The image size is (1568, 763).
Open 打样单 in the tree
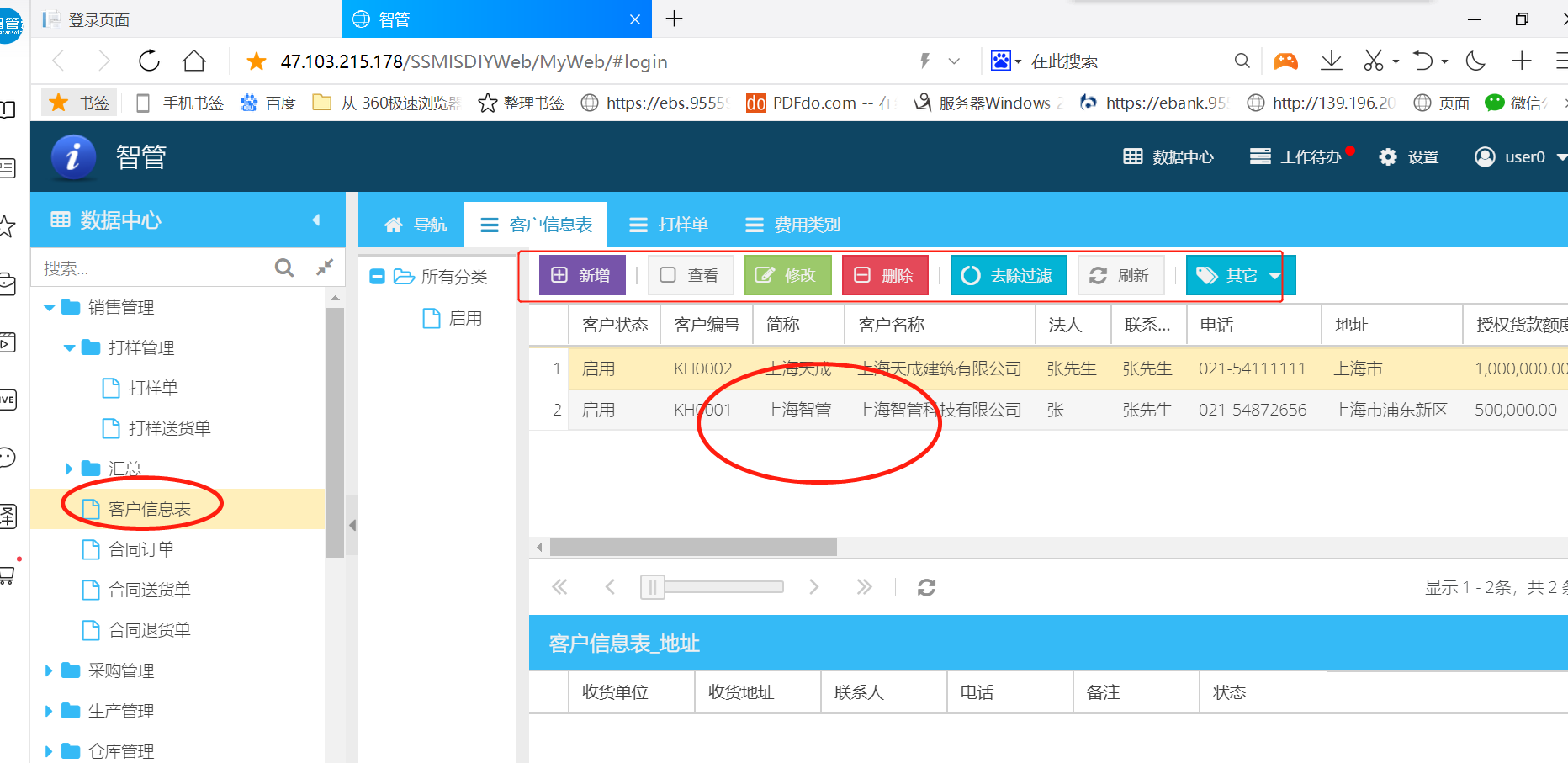pyautogui.click(x=152, y=388)
